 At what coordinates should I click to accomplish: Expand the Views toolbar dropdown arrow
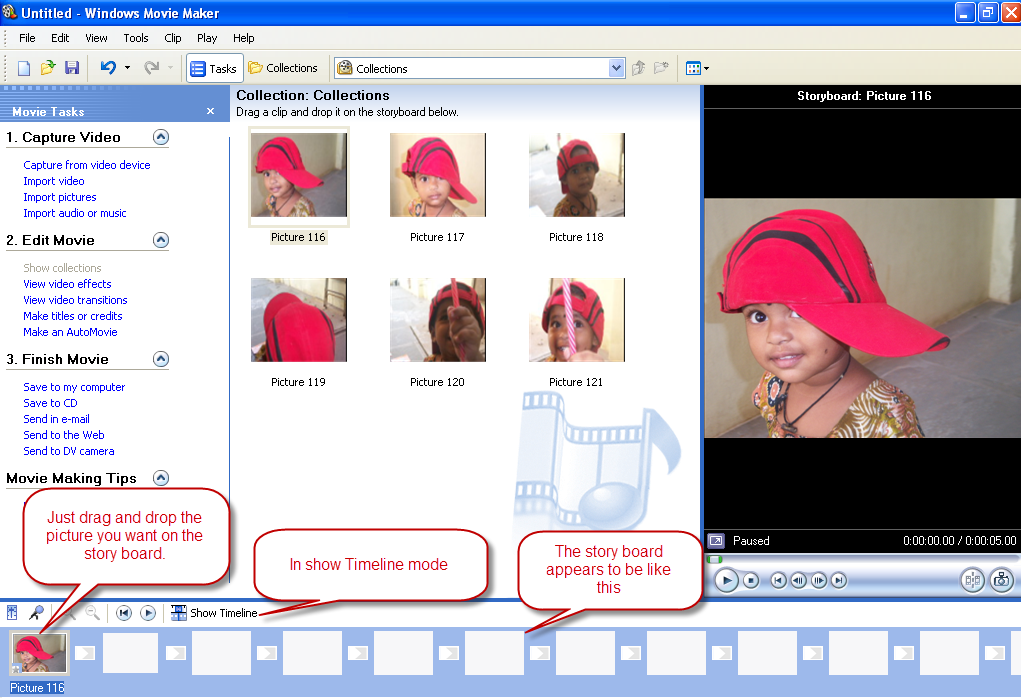pos(707,68)
